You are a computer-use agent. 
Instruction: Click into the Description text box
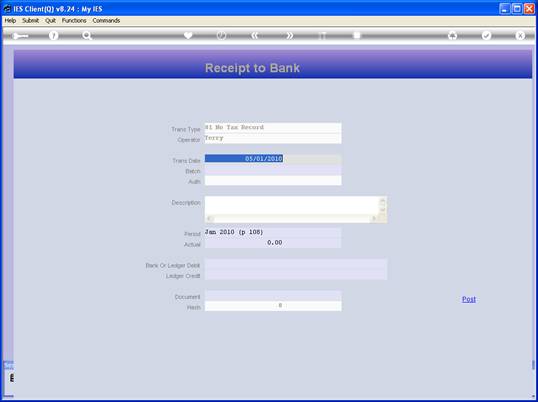coord(292,205)
